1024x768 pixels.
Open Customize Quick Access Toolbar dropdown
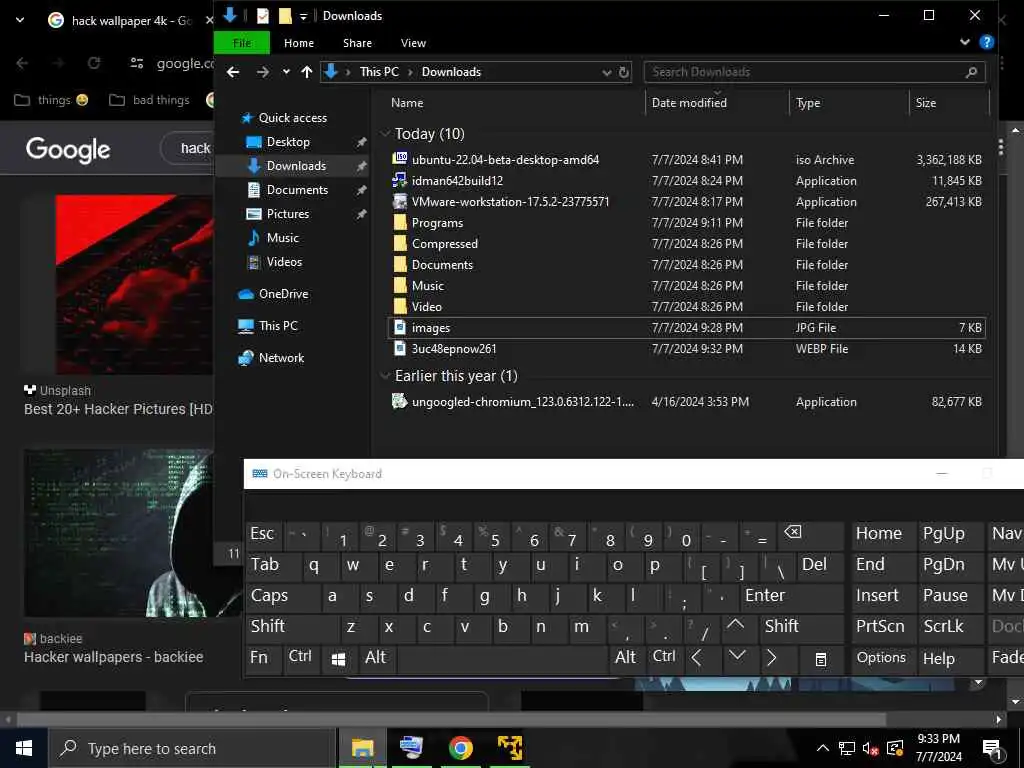click(x=303, y=16)
